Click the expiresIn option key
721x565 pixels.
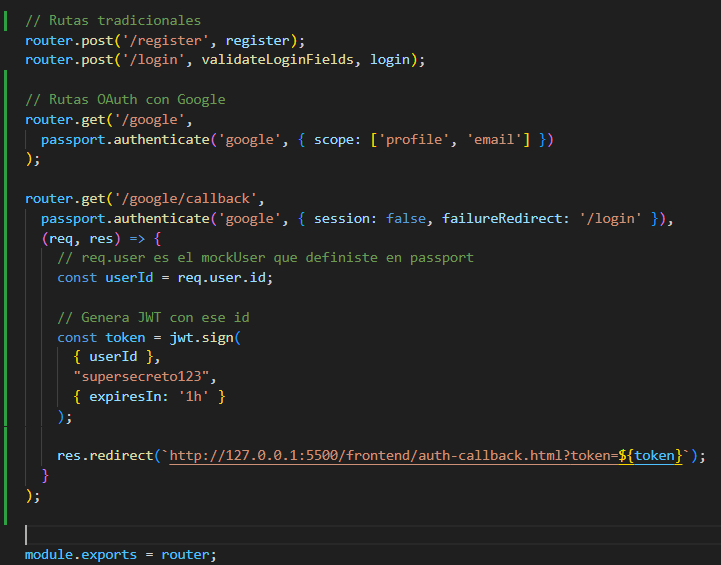125,397
